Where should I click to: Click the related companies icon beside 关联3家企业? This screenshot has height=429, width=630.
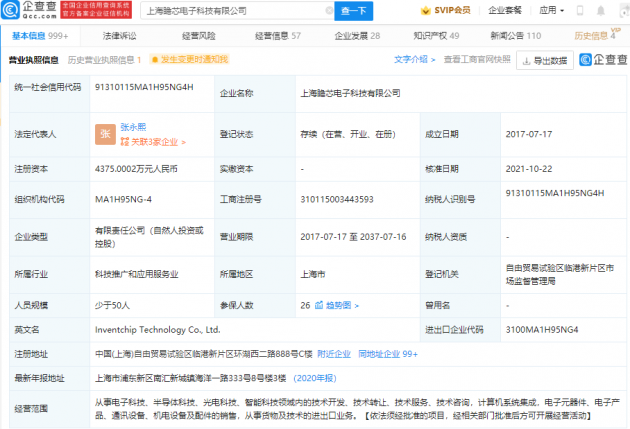(125, 142)
